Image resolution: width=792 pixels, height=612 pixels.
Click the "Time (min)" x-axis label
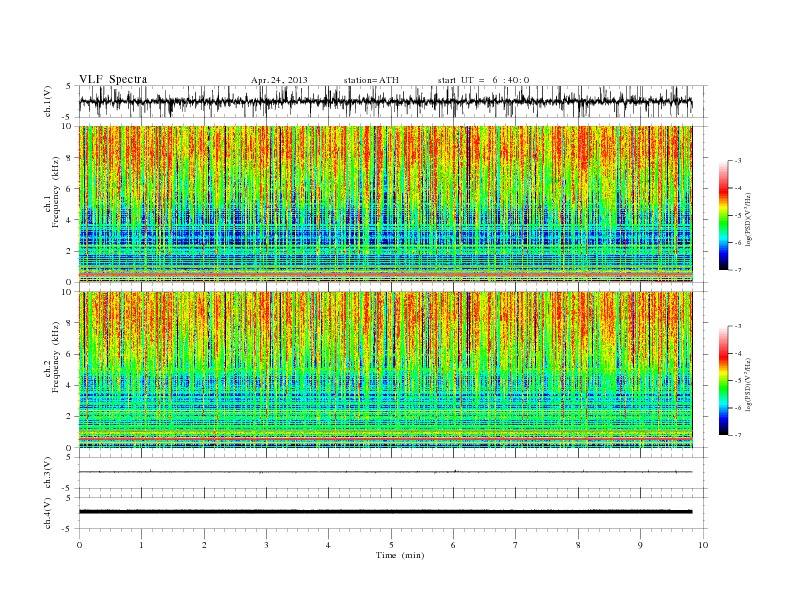point(400,555)
